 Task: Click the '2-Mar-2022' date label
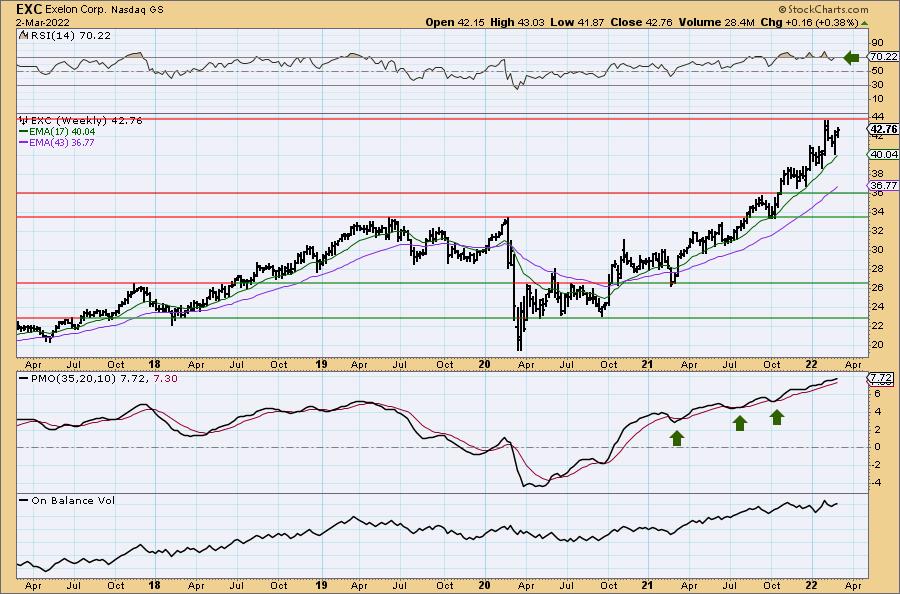[43, 23]
